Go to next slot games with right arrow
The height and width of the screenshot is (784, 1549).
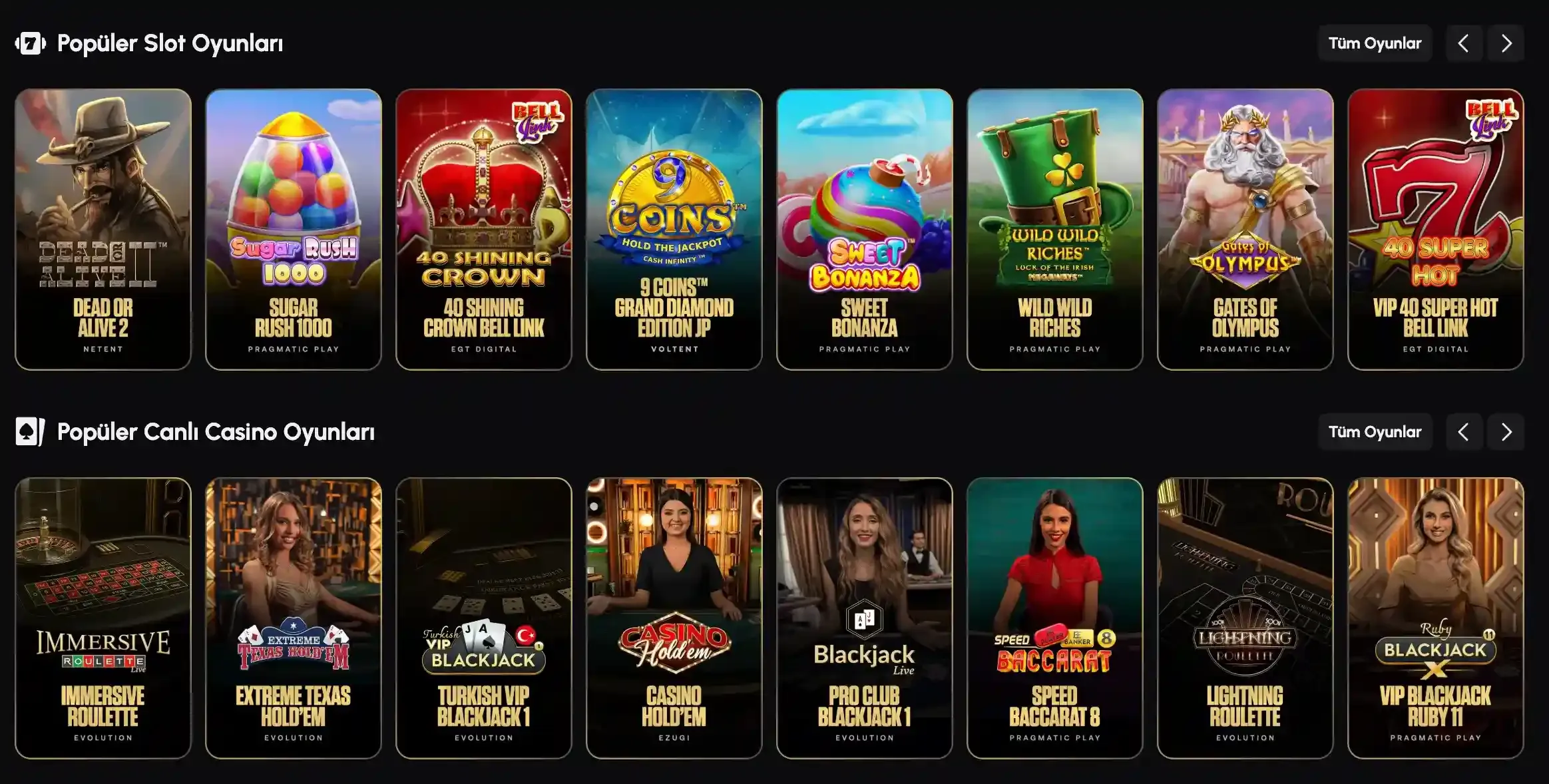coord(1506,43)
